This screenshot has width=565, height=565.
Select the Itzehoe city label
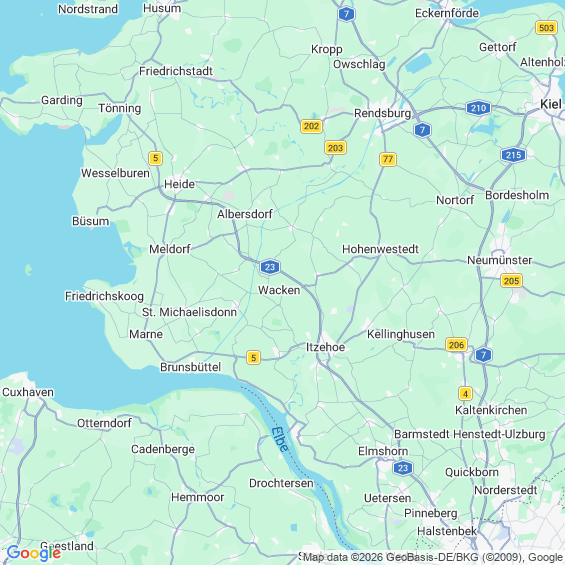(325, 347)
